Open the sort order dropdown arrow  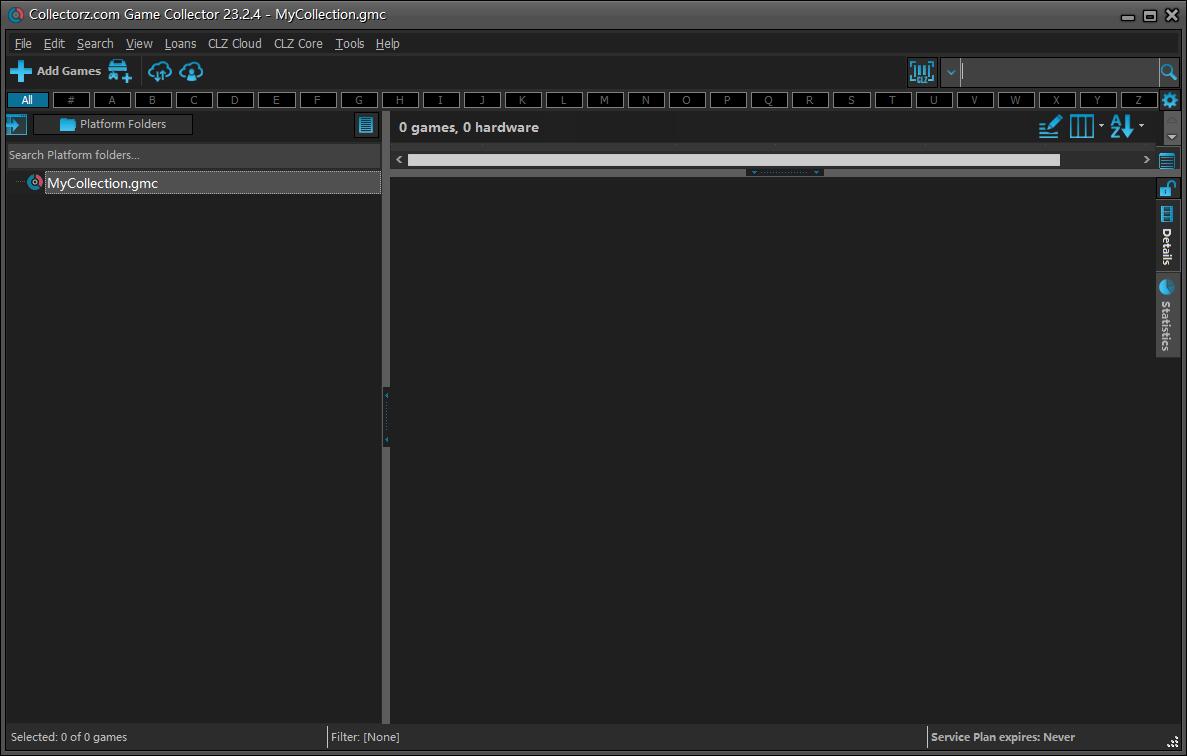coord(1142,126)
